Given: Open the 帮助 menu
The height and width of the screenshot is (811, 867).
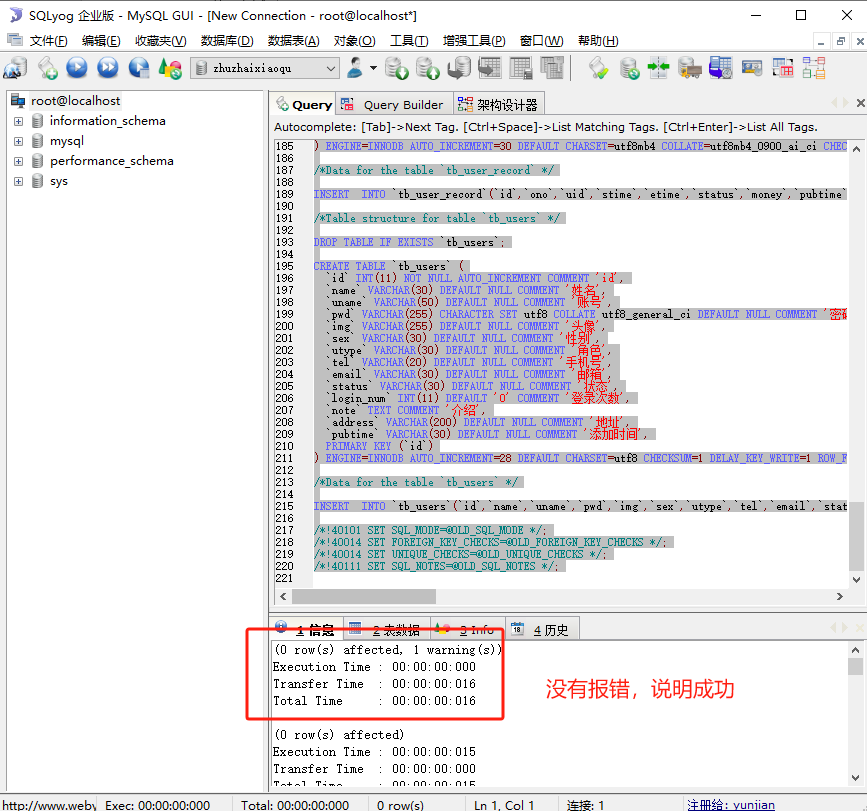Looking at the screenshot, I should click(x=600, y=40).
